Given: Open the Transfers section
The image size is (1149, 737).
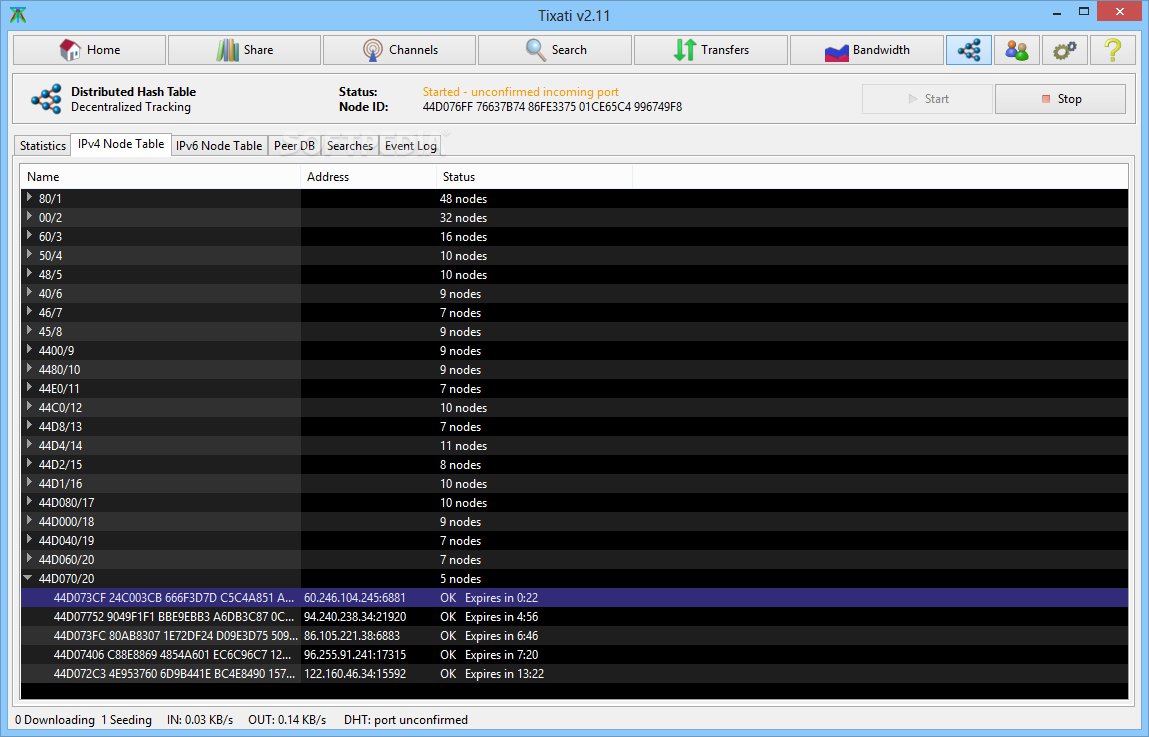Looking at the screenshot, I should click(x=711, y=50).
